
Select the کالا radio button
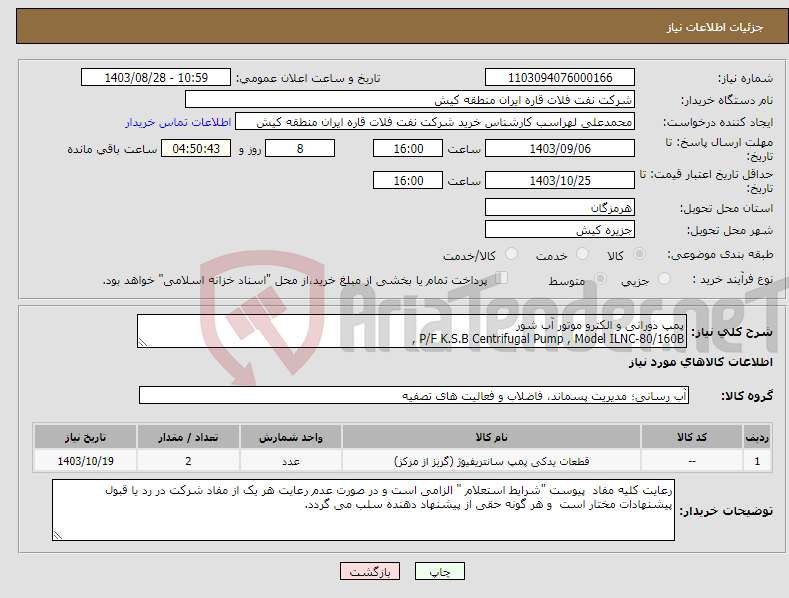[639, 254]
